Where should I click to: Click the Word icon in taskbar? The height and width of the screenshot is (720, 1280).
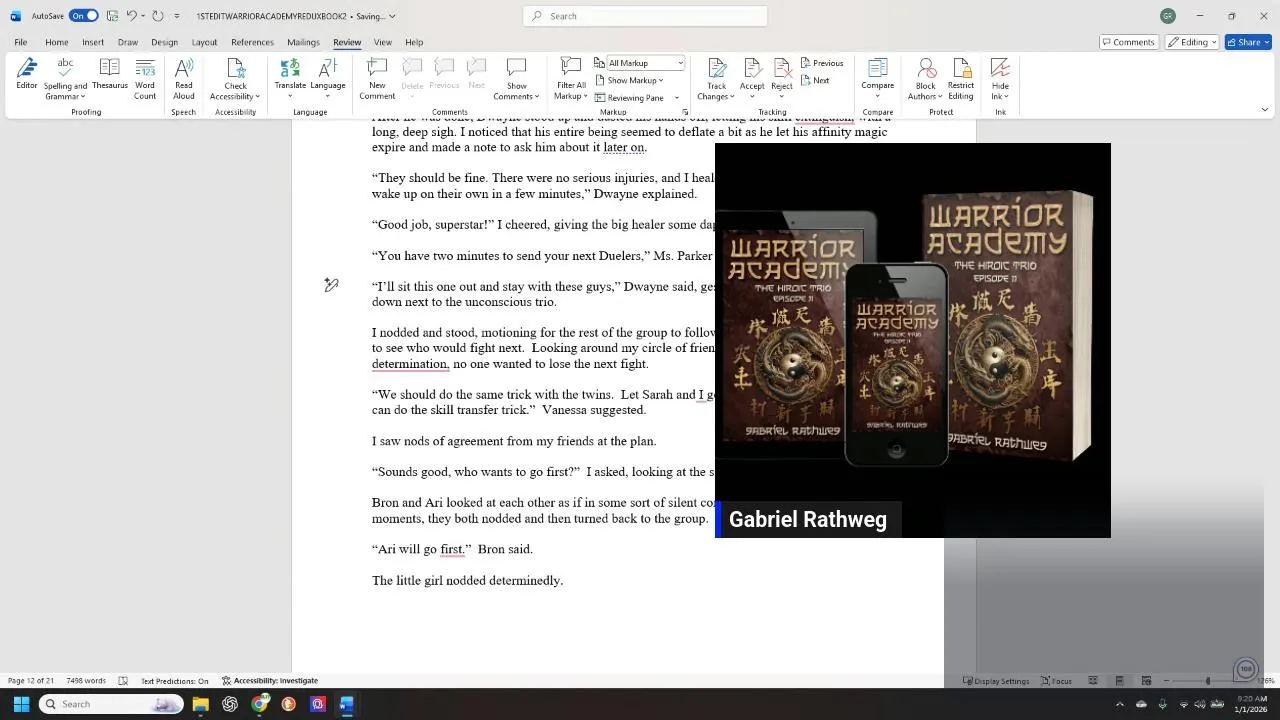346,704
